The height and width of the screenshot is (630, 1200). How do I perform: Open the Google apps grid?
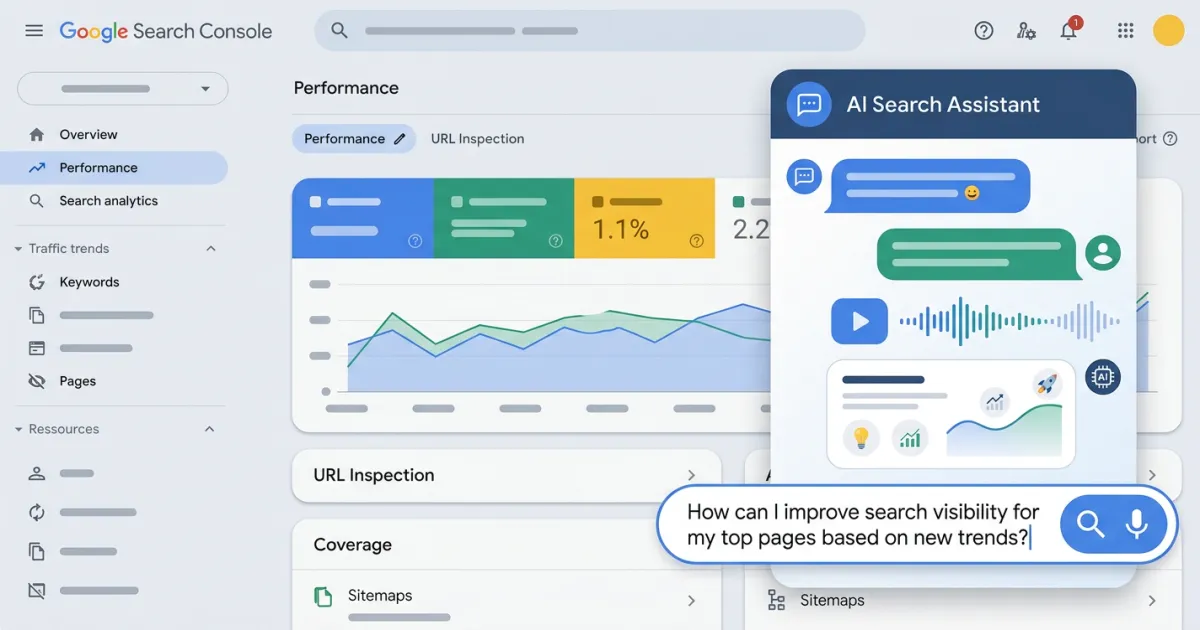[1125, 31]
